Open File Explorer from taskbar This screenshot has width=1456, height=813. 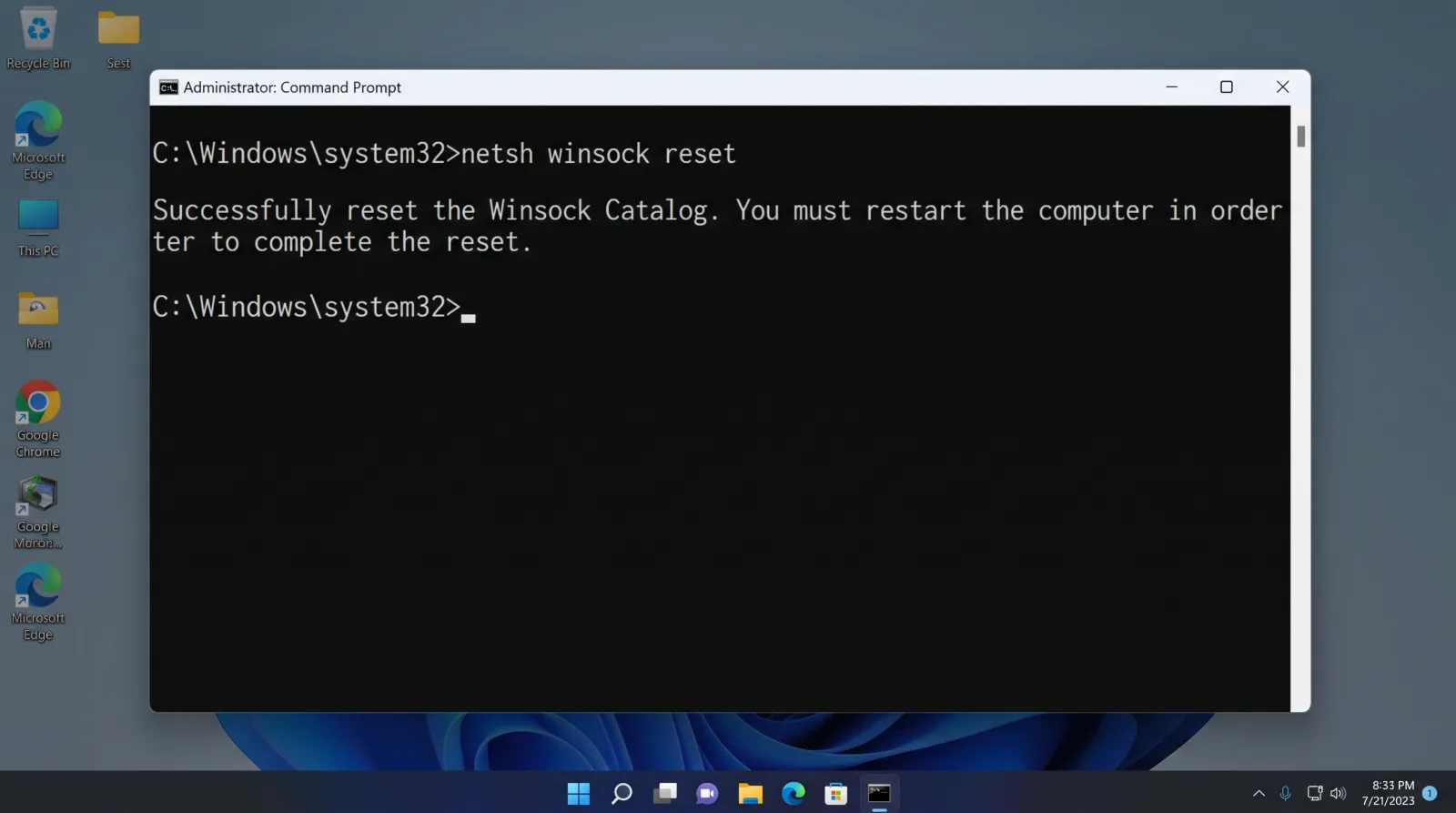coord(750,794)
